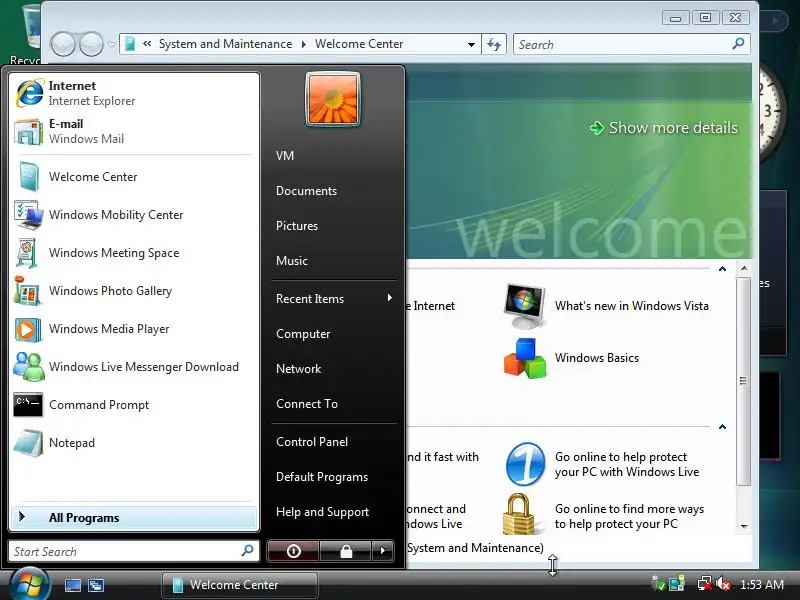The height and width of the screenshot is (600, 800).
Task: Click System and Maintenance breadcrumb
Action: click(226, 44)
